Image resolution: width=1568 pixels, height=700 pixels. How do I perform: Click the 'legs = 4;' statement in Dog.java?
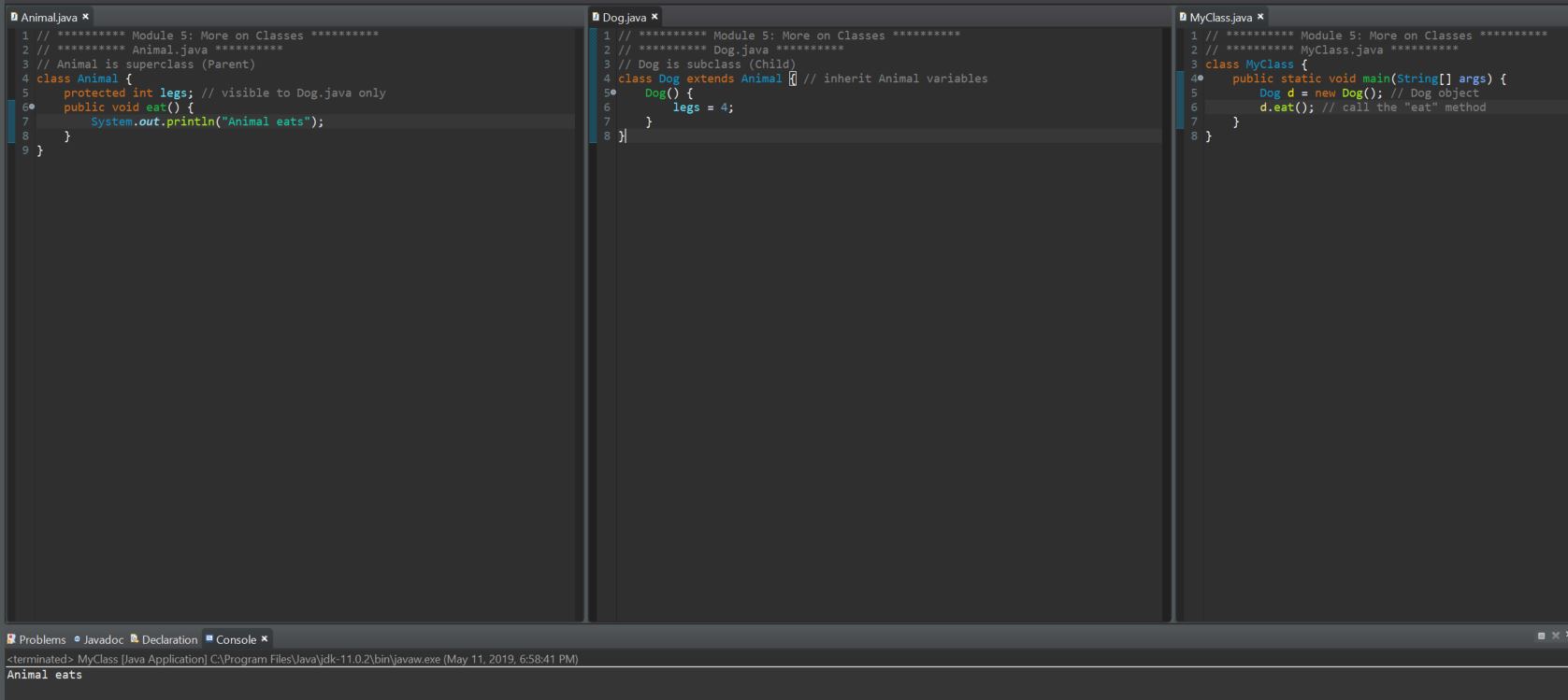703,107
